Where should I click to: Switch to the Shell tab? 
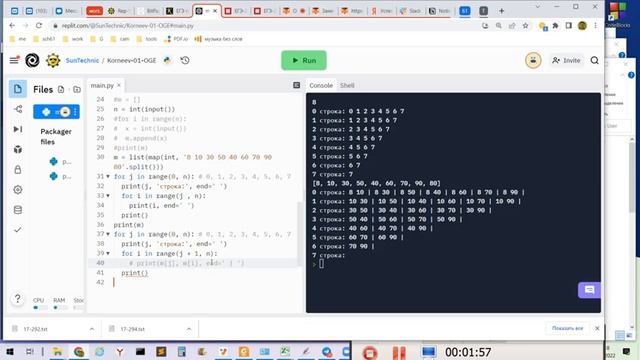click(x=347, y=85)
